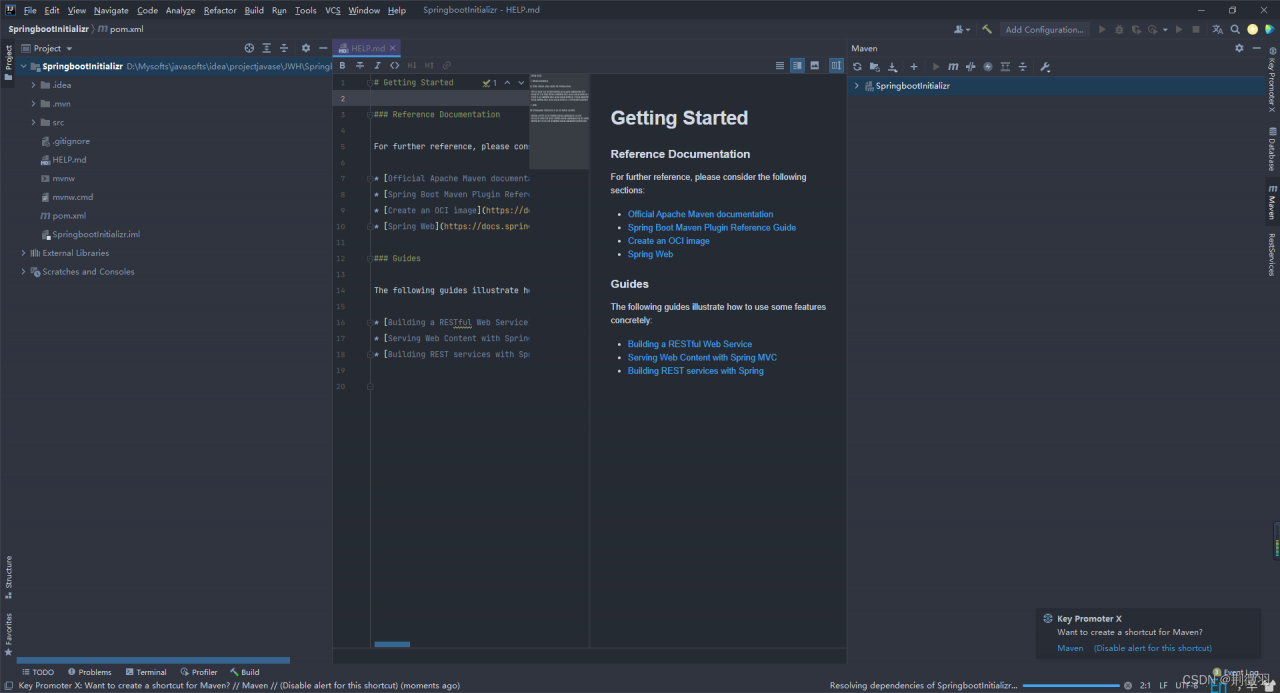The image size is (1280, 693).
Task: Open the Refactor menu
Action: point(220,10)
